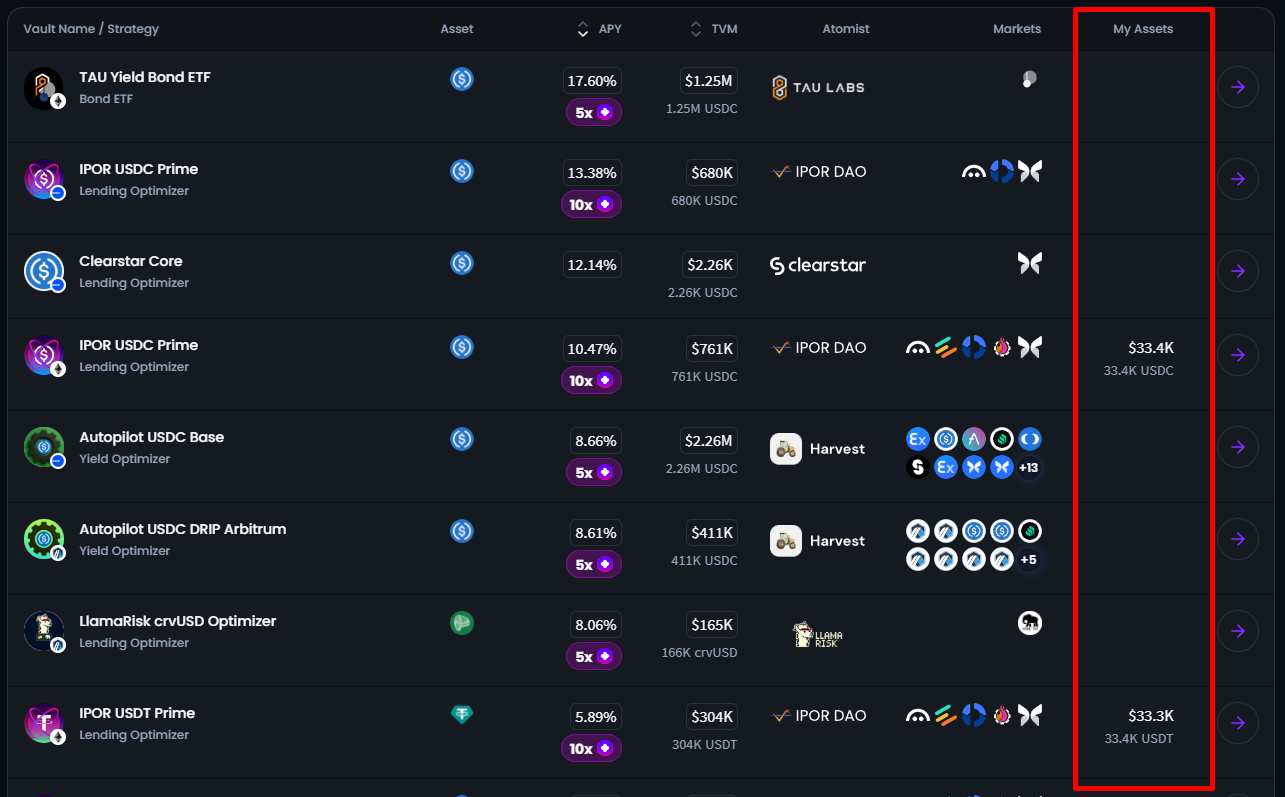This screenshot has height=797, width=1285.
Task: Expand the +13 markets badge for Autopilot USDC Base
Action: pos(1029,467)
